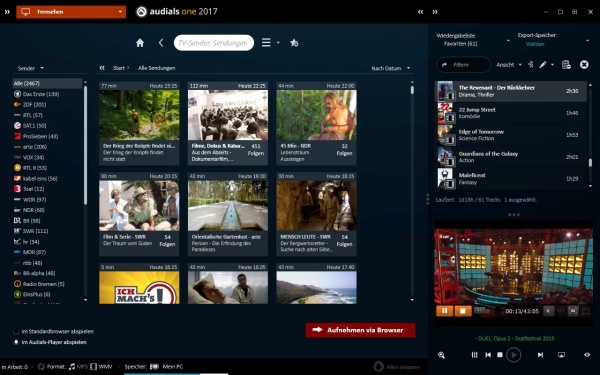Open the Wiedergabeliste Favoriten dropdown arrow
The image size is (600, 375).
pyautogui.click(x=508, y=40)
